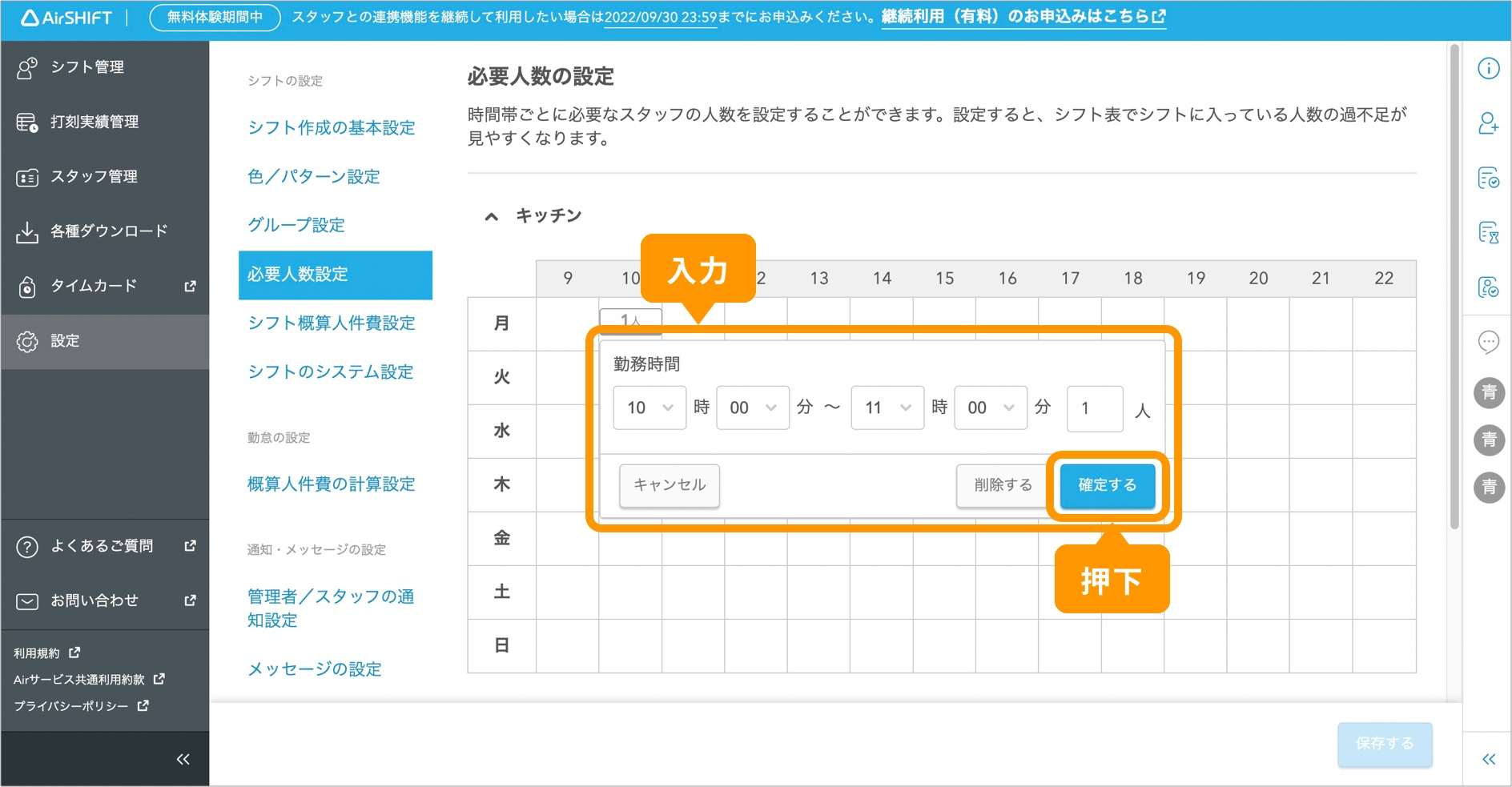Collapse the キッチン section
Image resolution: width=1512 pixels, height=787 pixels.
[x=490, y=215]
